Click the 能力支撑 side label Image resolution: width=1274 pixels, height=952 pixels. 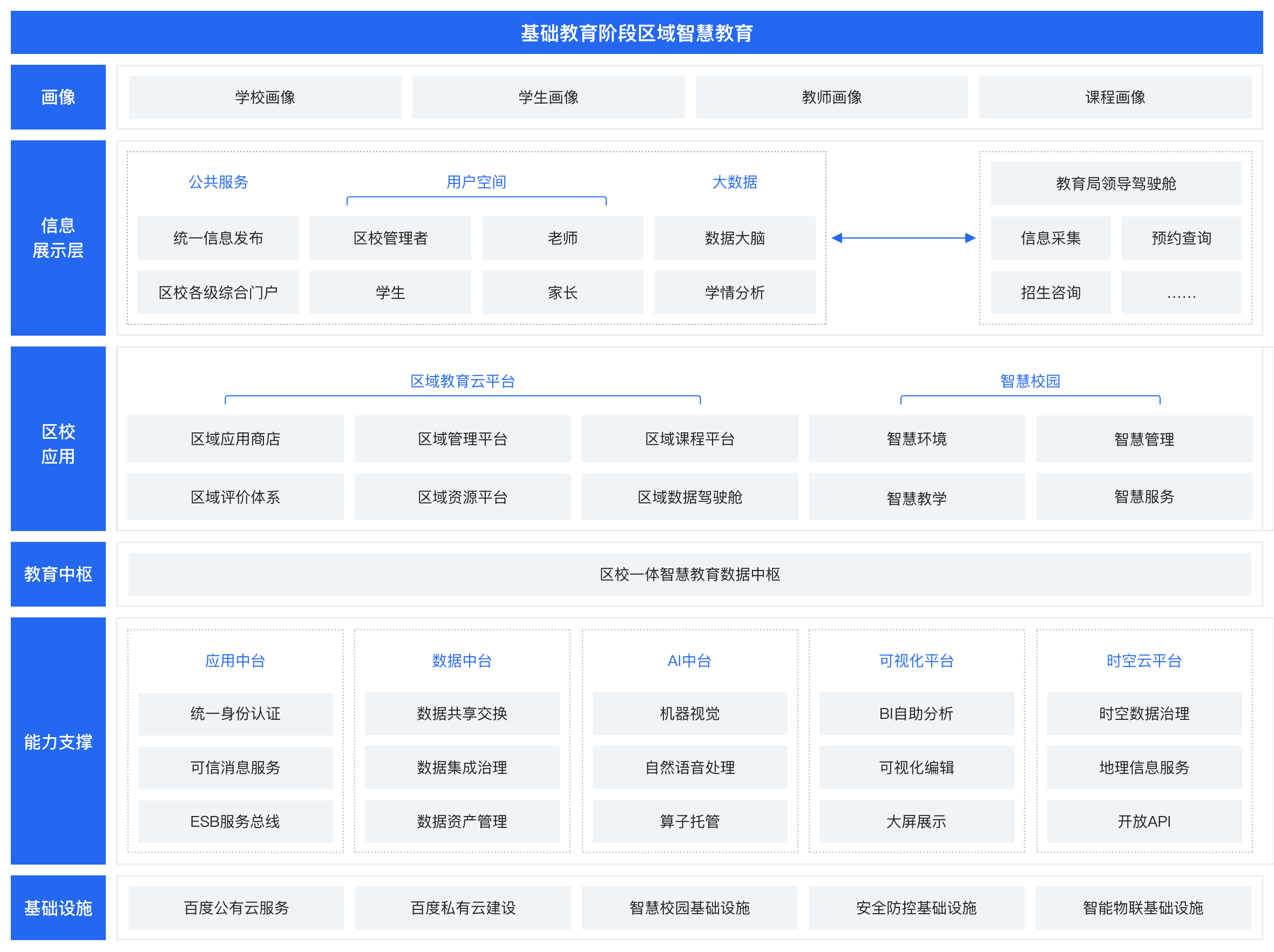pos(58,741)
